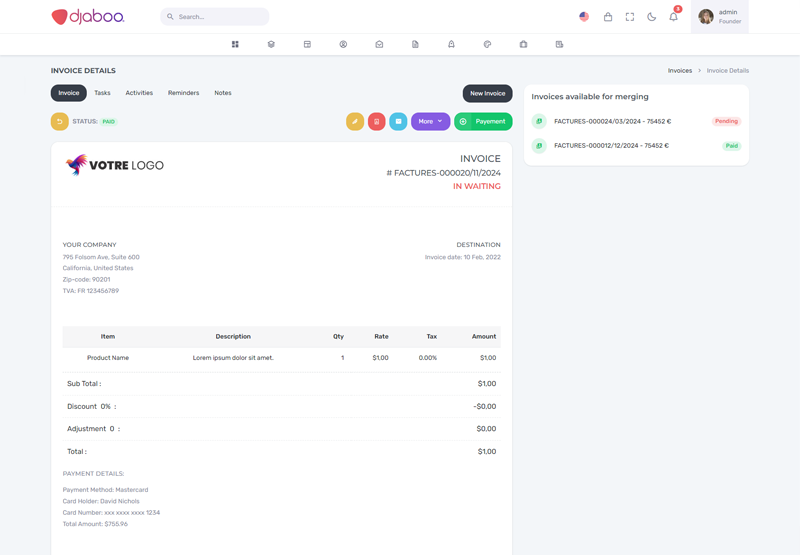800x555 pixels.
Task: Expand the More dropdown
Action: (x=430, y=121)
